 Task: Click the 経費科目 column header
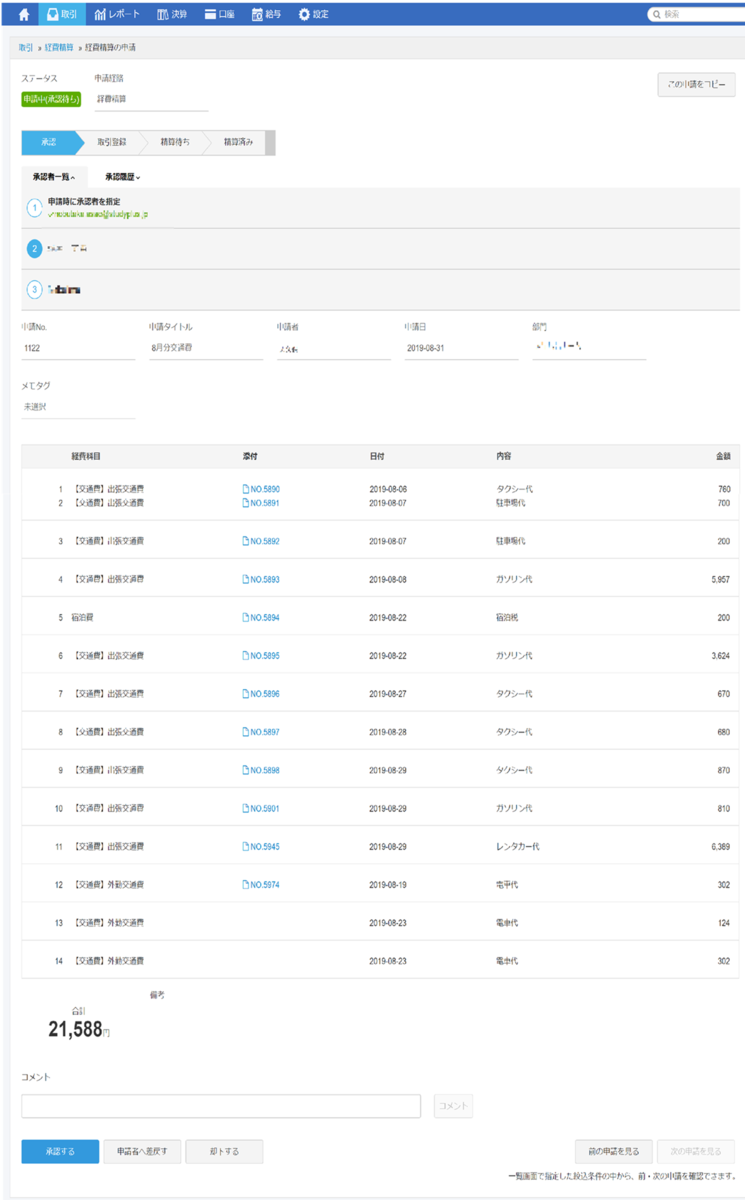point(86,456)
